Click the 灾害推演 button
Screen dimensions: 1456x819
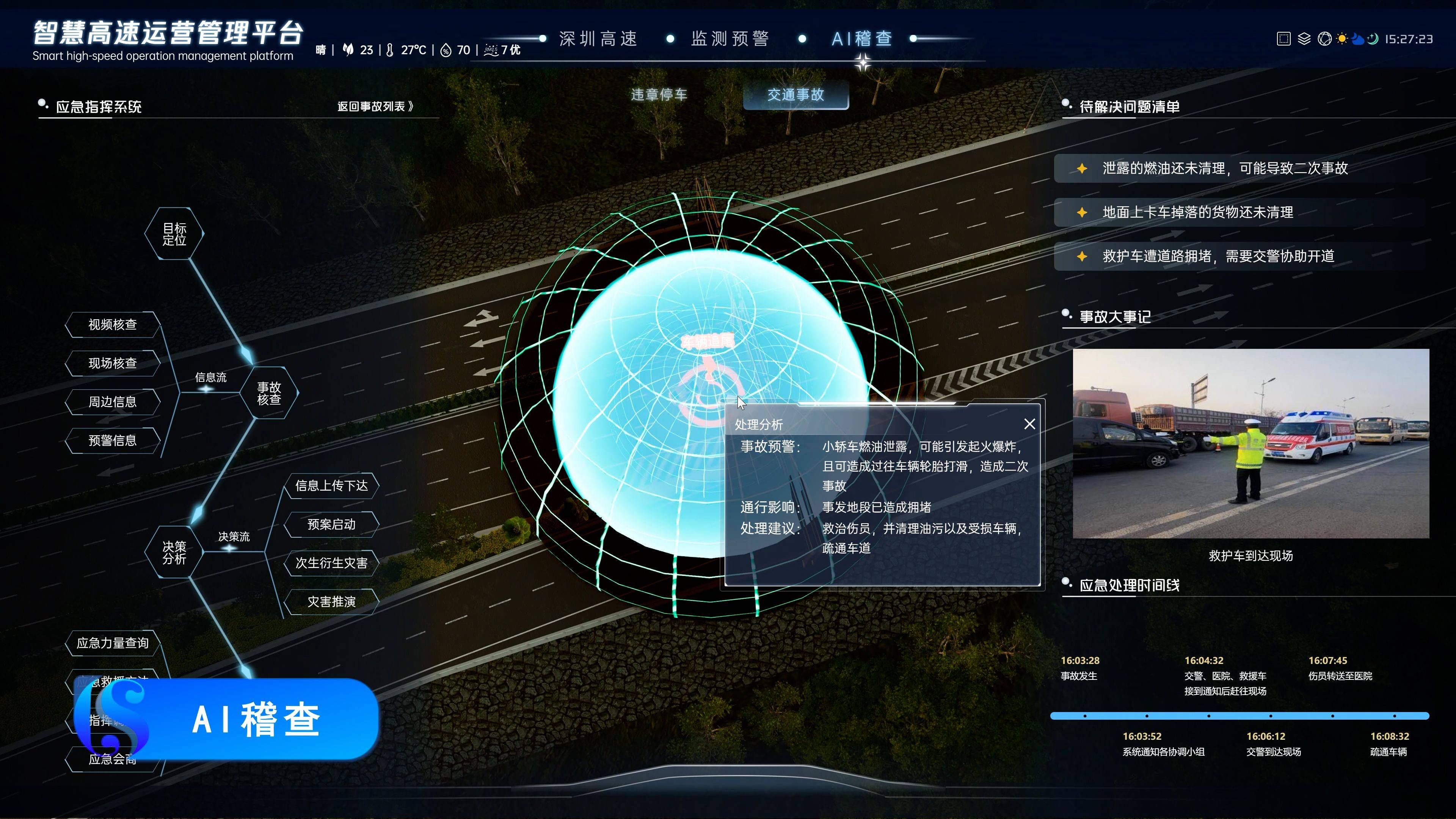pos(331,602)
